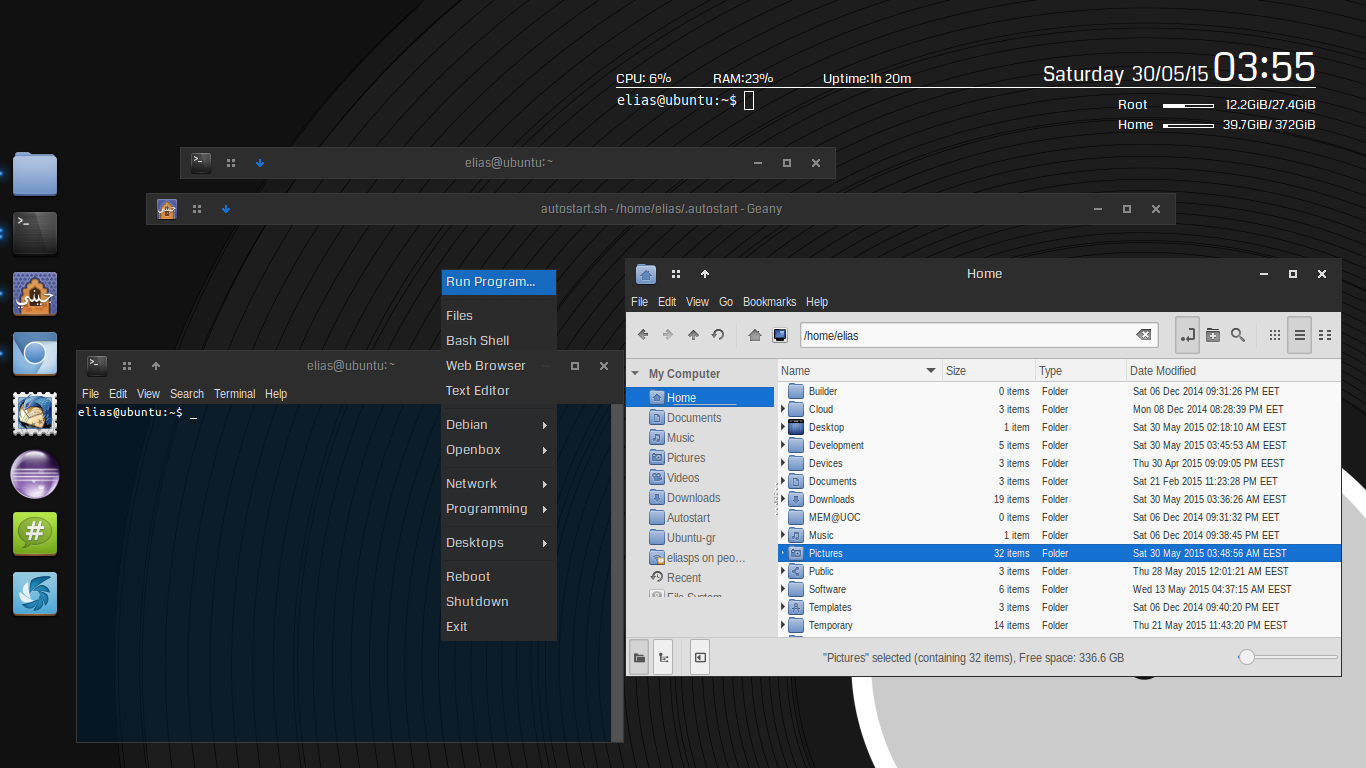
Task: Open the File menu in Home window
Action: pos(640,302)
